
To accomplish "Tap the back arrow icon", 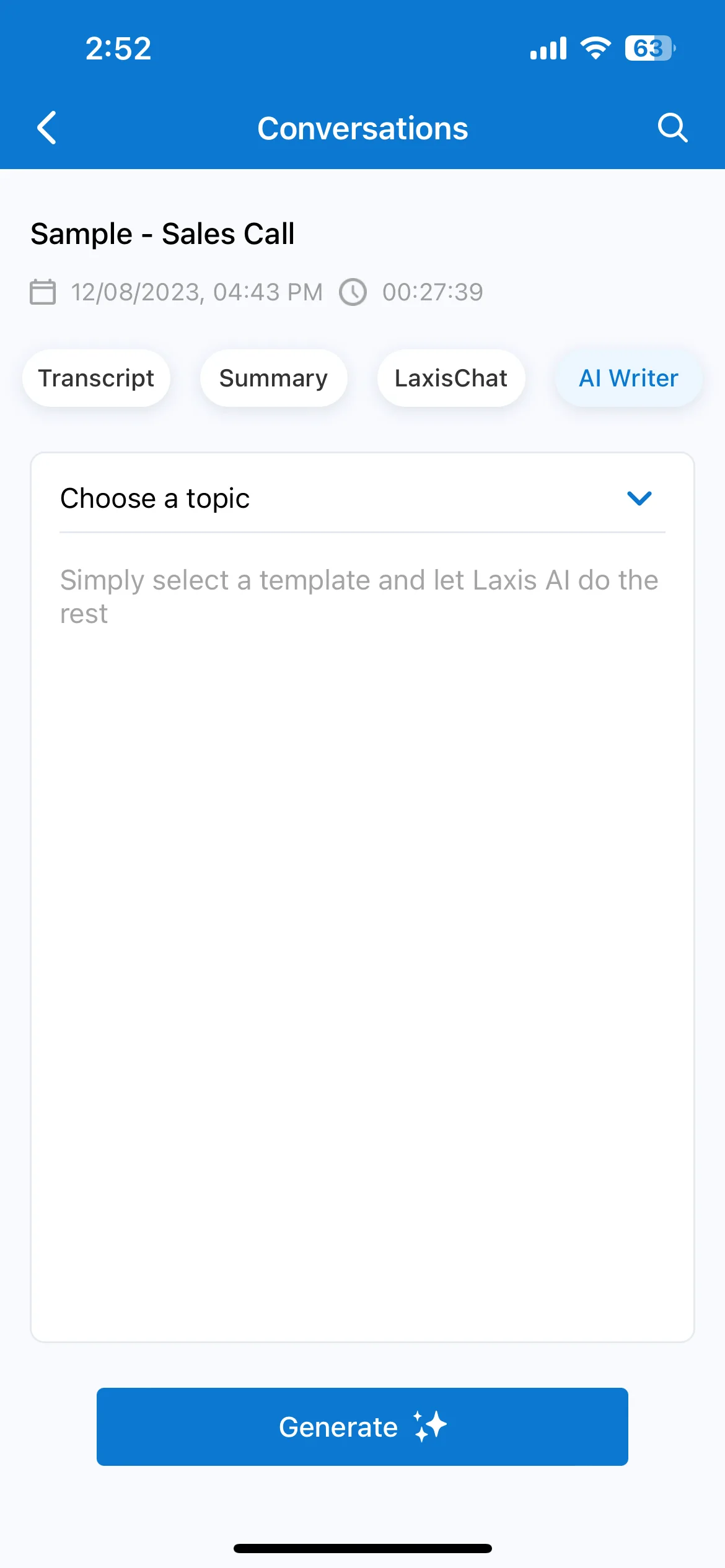I will [x=47, y=128].
